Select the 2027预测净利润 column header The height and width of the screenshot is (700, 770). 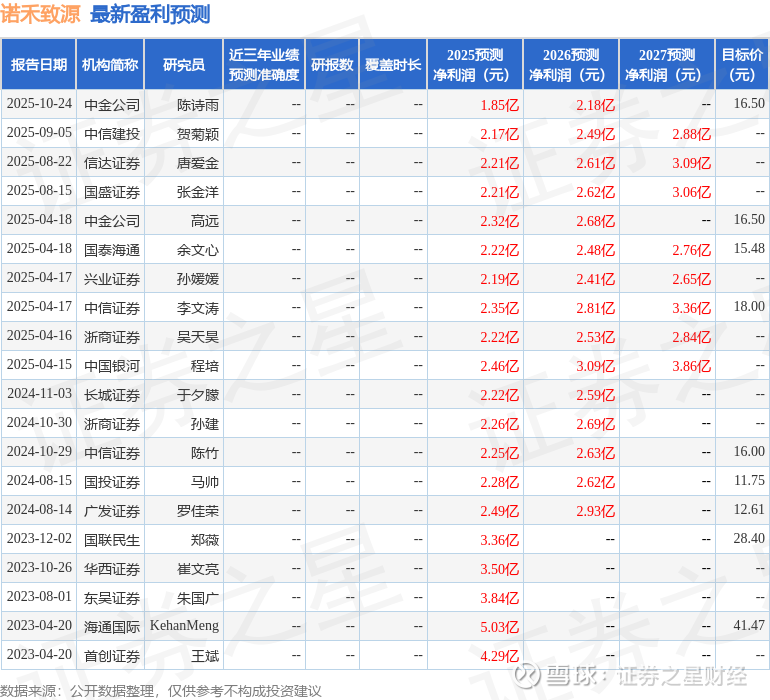click(x=667, y=64)
